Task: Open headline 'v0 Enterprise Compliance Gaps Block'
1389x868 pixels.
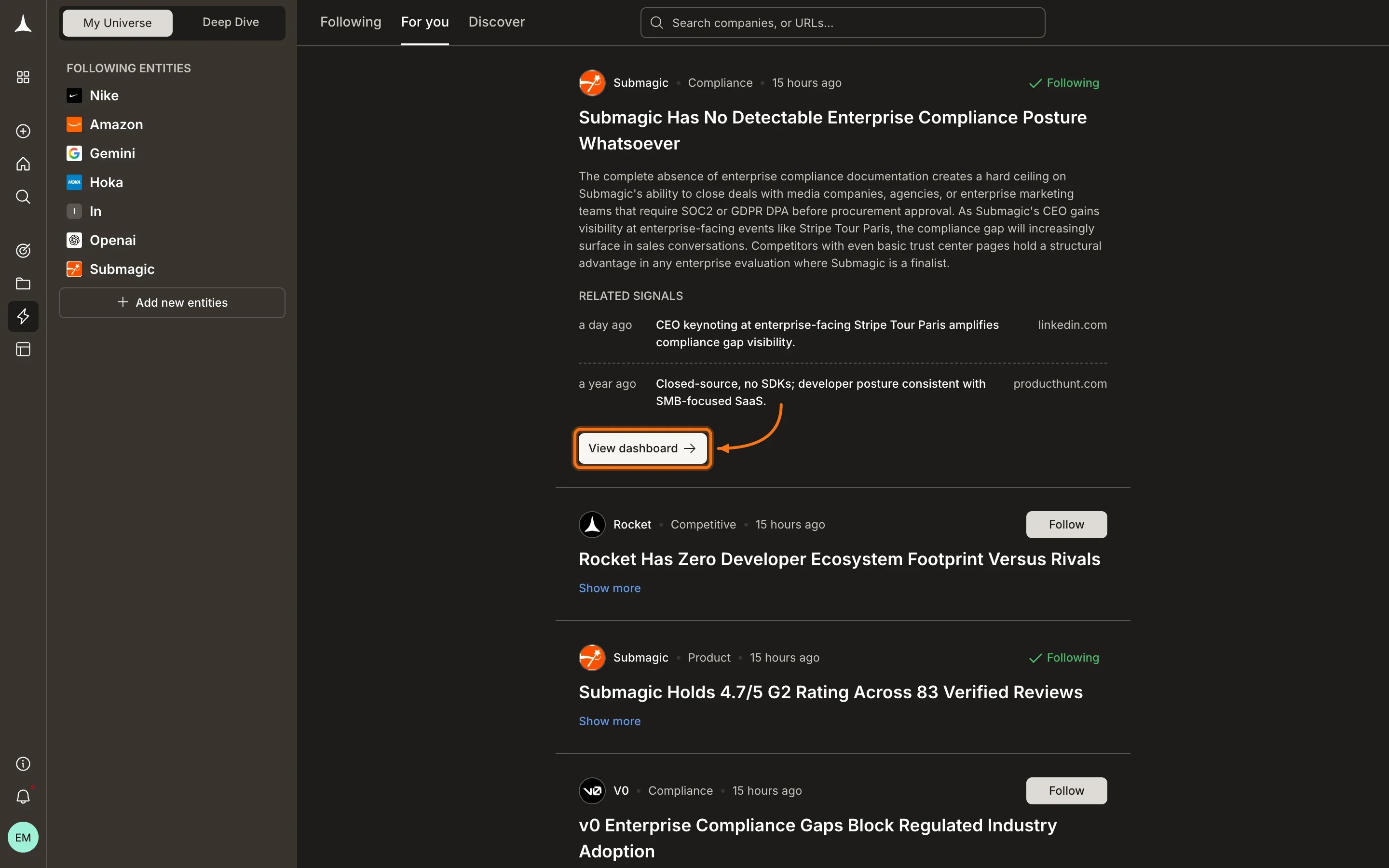Action: [818, 838]
